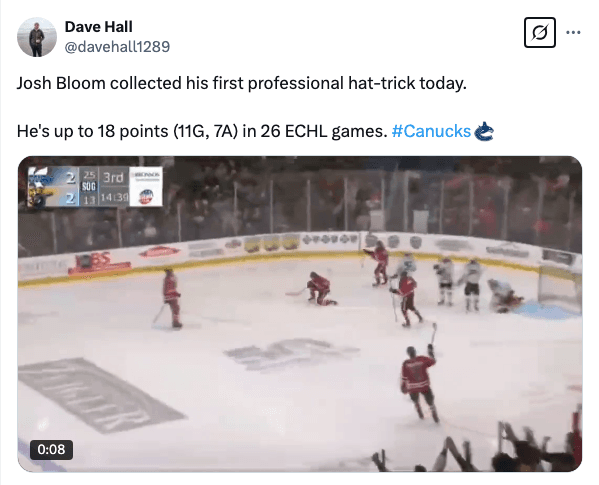599x485 pixels.
Task: Click the 0:08 video duration badge
Action: (x=51, y=449)
